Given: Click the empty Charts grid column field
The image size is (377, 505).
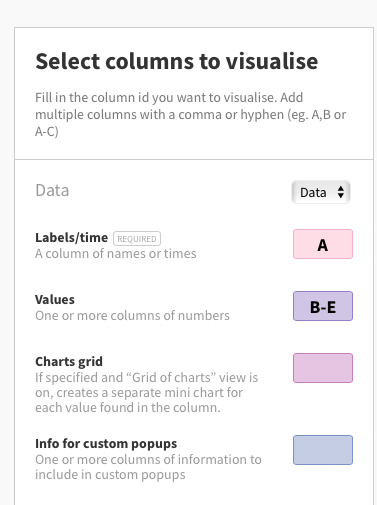Looking at the screenshot, I should 323,368.
